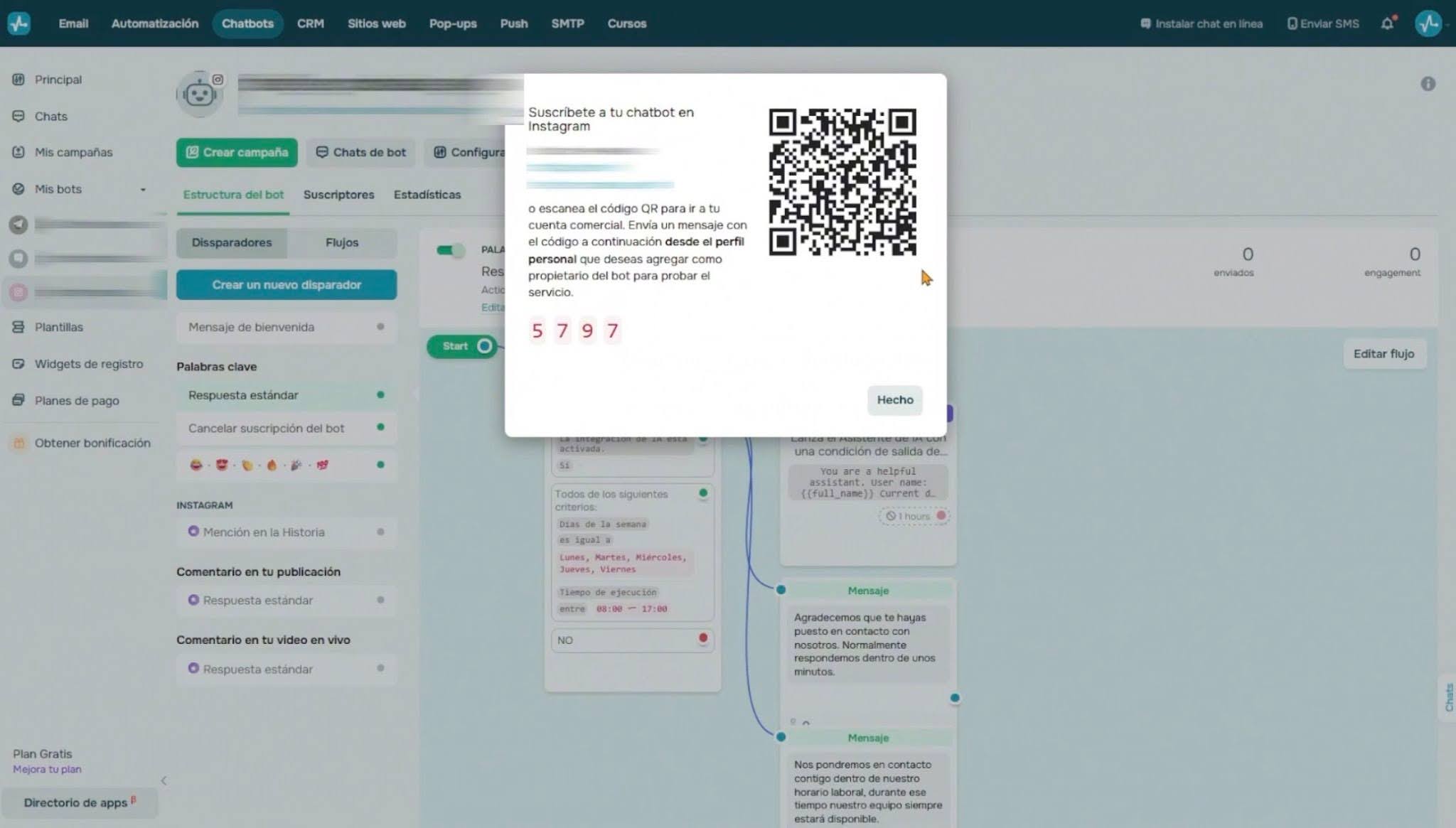1456x828 pixels.
Task: Toggle Comentario en video en vivo status
Action: coord(380,668)
